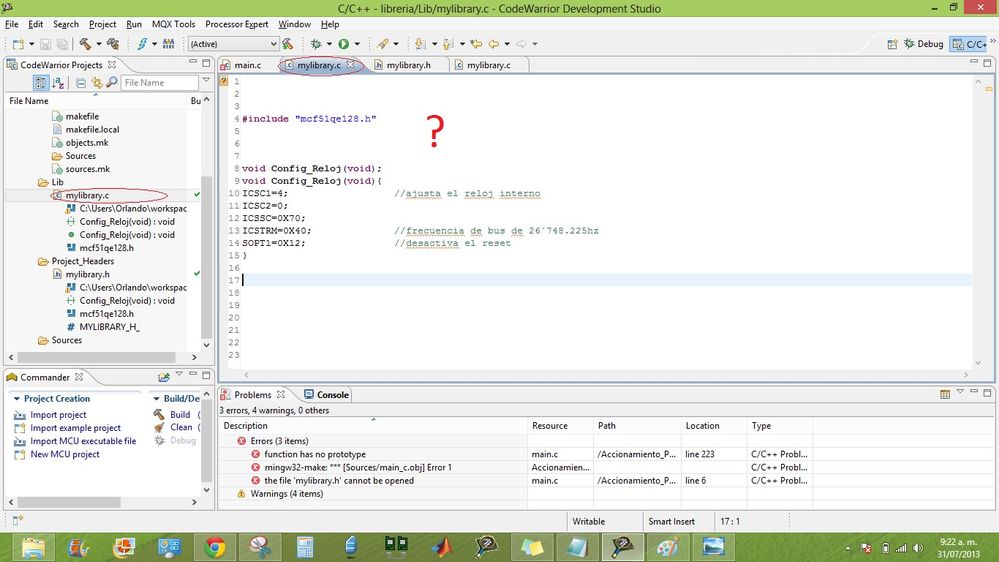The height and width of the screenshot is (562, 999).
Task: Click Build link in Commander
Action: (180, 415)
